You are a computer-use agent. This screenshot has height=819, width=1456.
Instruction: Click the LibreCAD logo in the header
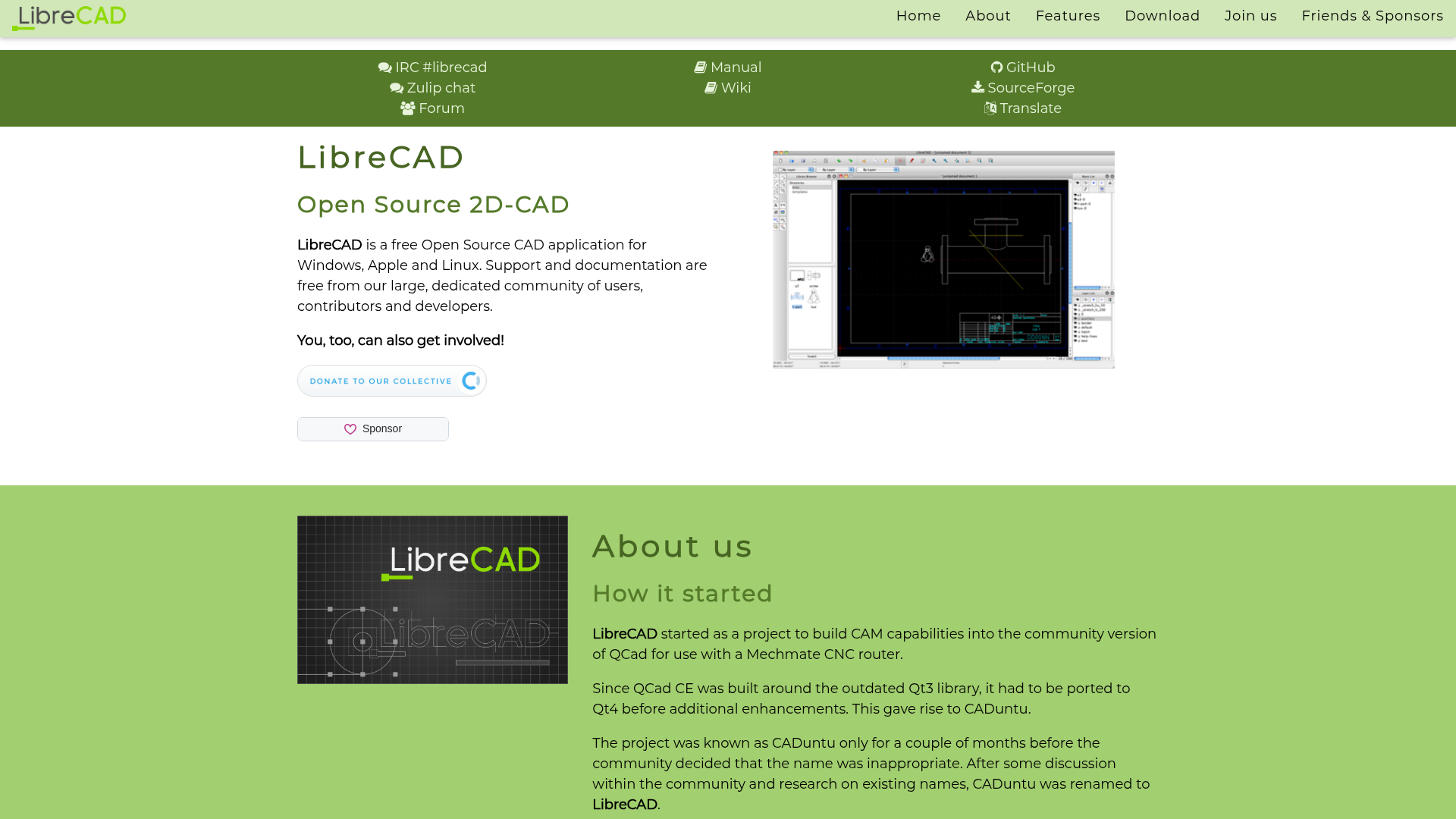click(x=69, y=18)
